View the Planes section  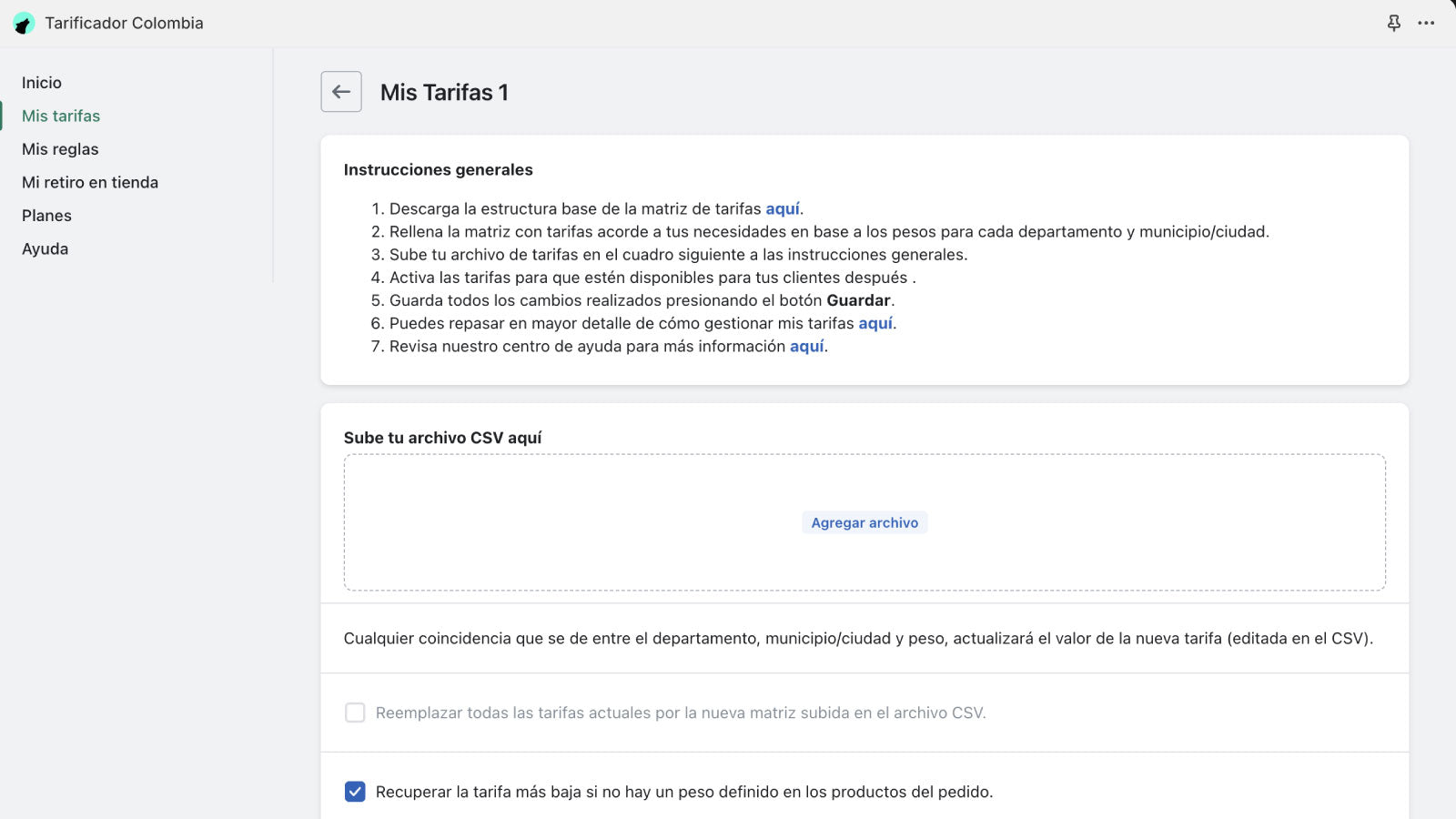(x=46, y=216)
